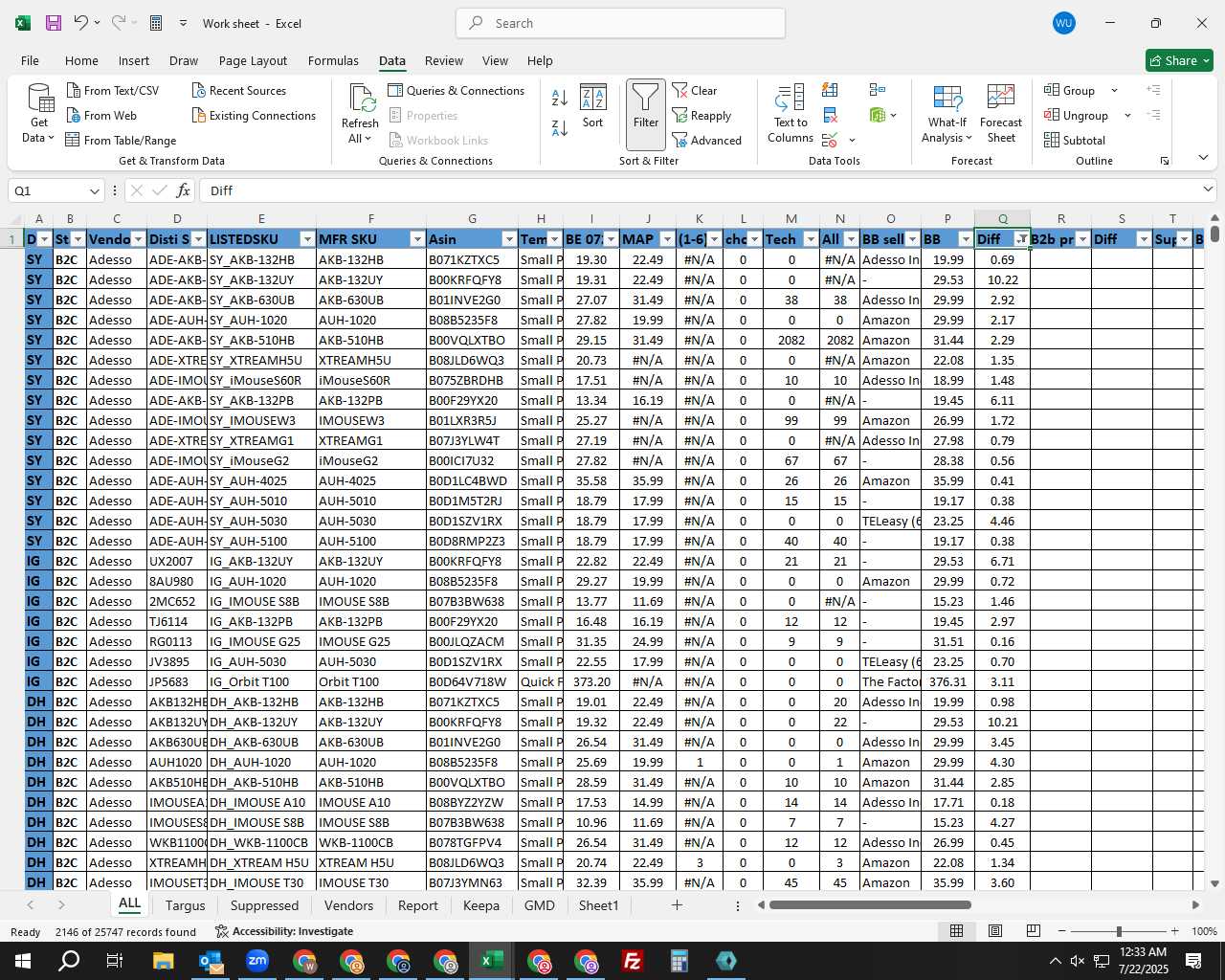
Task: Click the Share button
Action: click(1179, 60)
